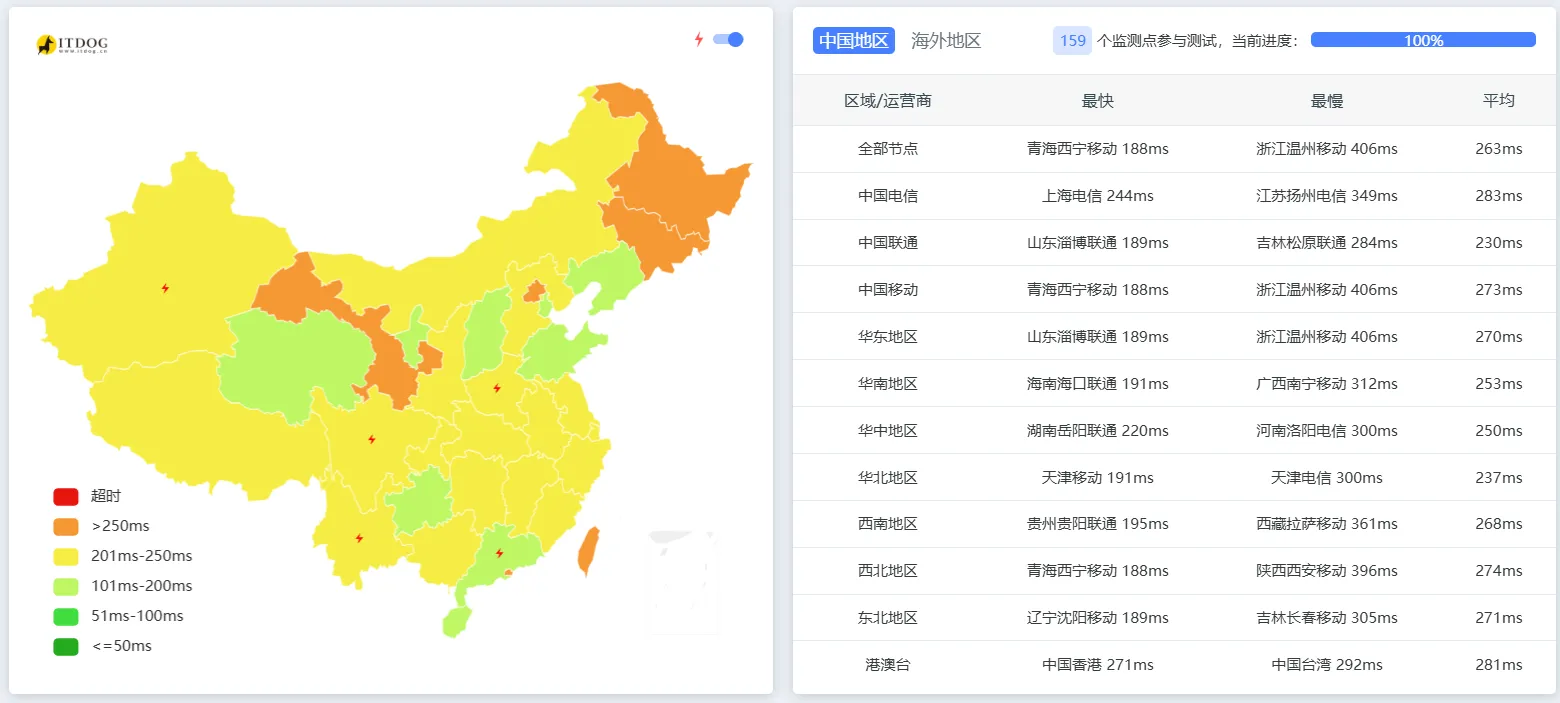
Task: Click the lightning marker in Sichuan area
Action: pyautogui.click(x=373, y=436)
